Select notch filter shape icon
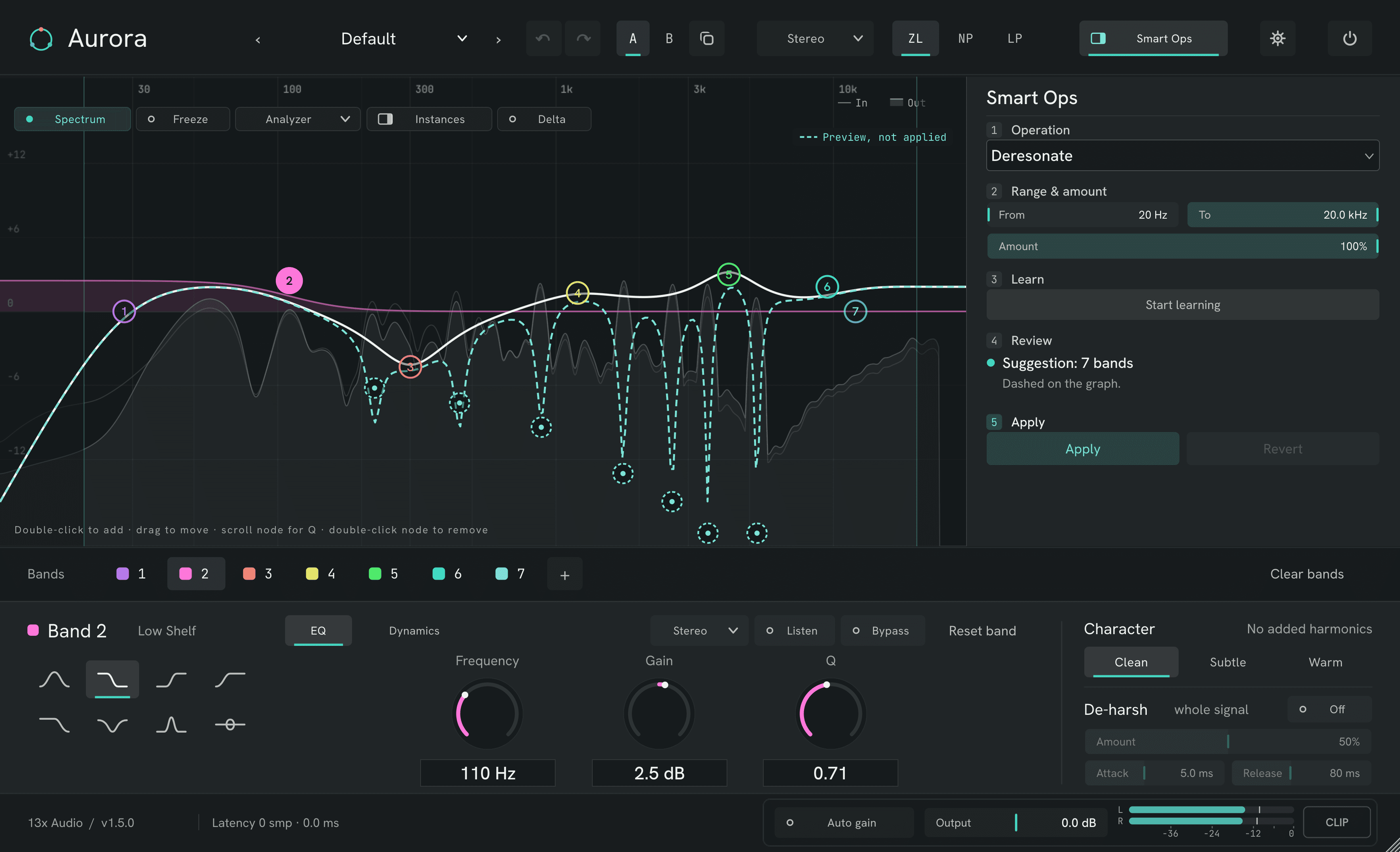The height and width of the screenshot is (852, 1400). click(112, 725)
